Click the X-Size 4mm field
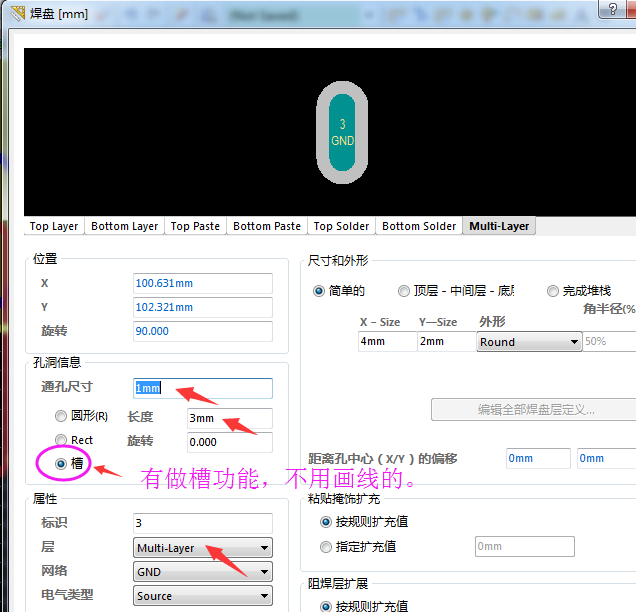This screenshot has height=612, width=636. pyautogui.click(x=387, y=342)
